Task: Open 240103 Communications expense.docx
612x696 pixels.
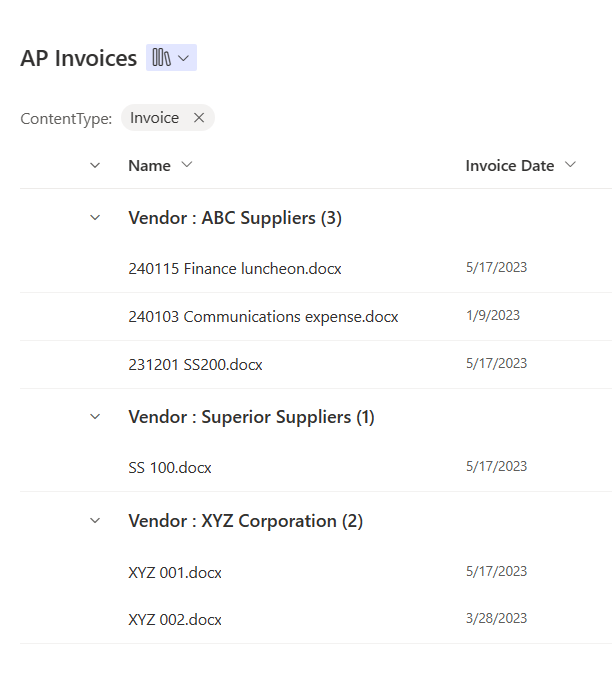Action: point(263,317)
